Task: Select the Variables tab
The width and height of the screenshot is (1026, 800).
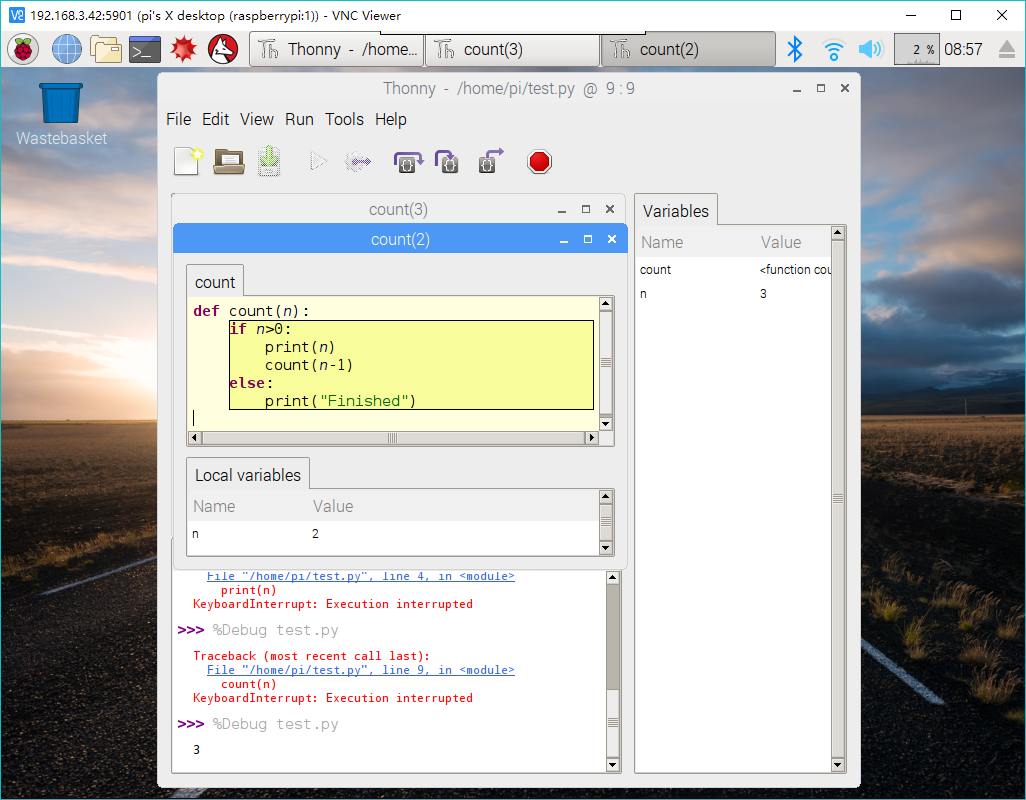Action: click(676, 211)
